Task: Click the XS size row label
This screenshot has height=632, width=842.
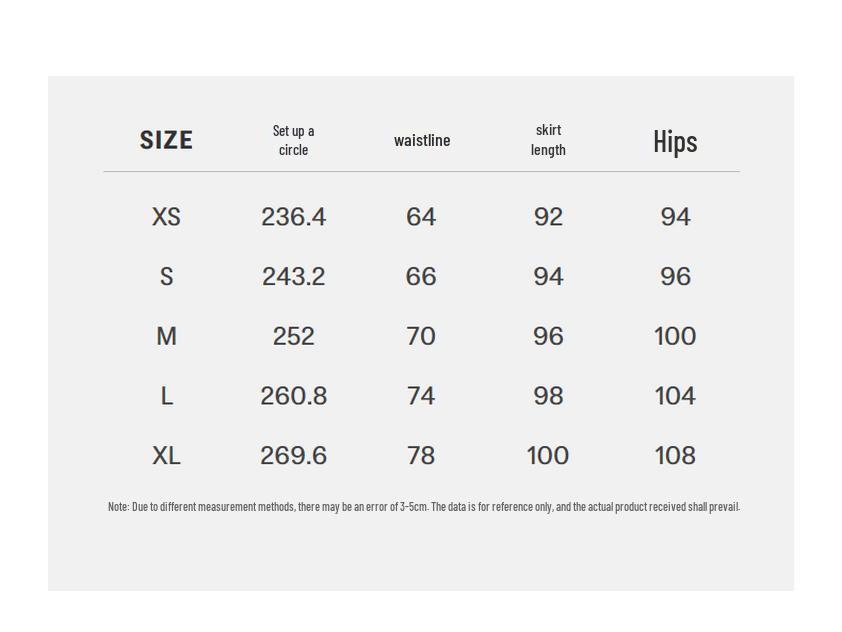Action: [166, 217]
